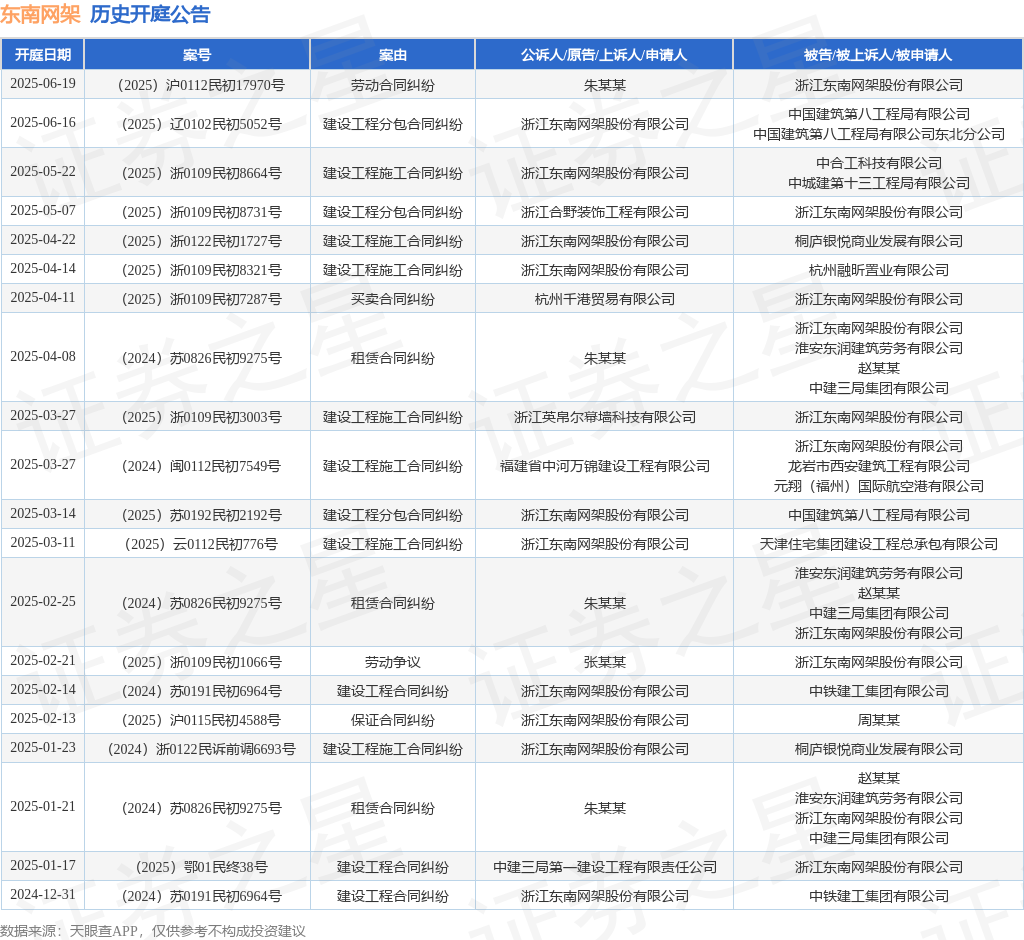Click 中国建筑第八工程局有限公司东北分公司 defendant text

878,134
